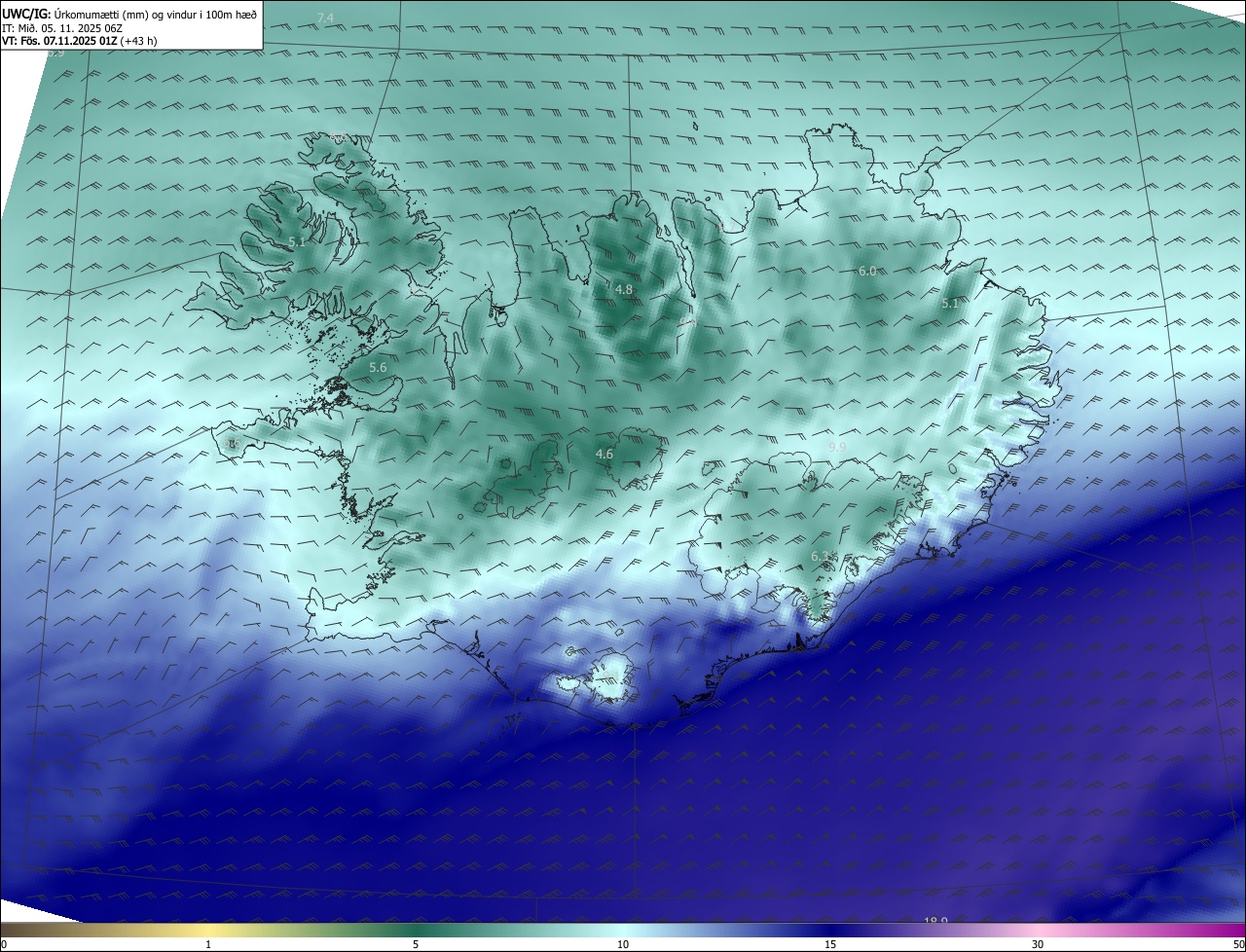Click the 6.3 value label on Vatnajökull
The height and width of the screenshot is (952, 1246).
tap(821, 556)
